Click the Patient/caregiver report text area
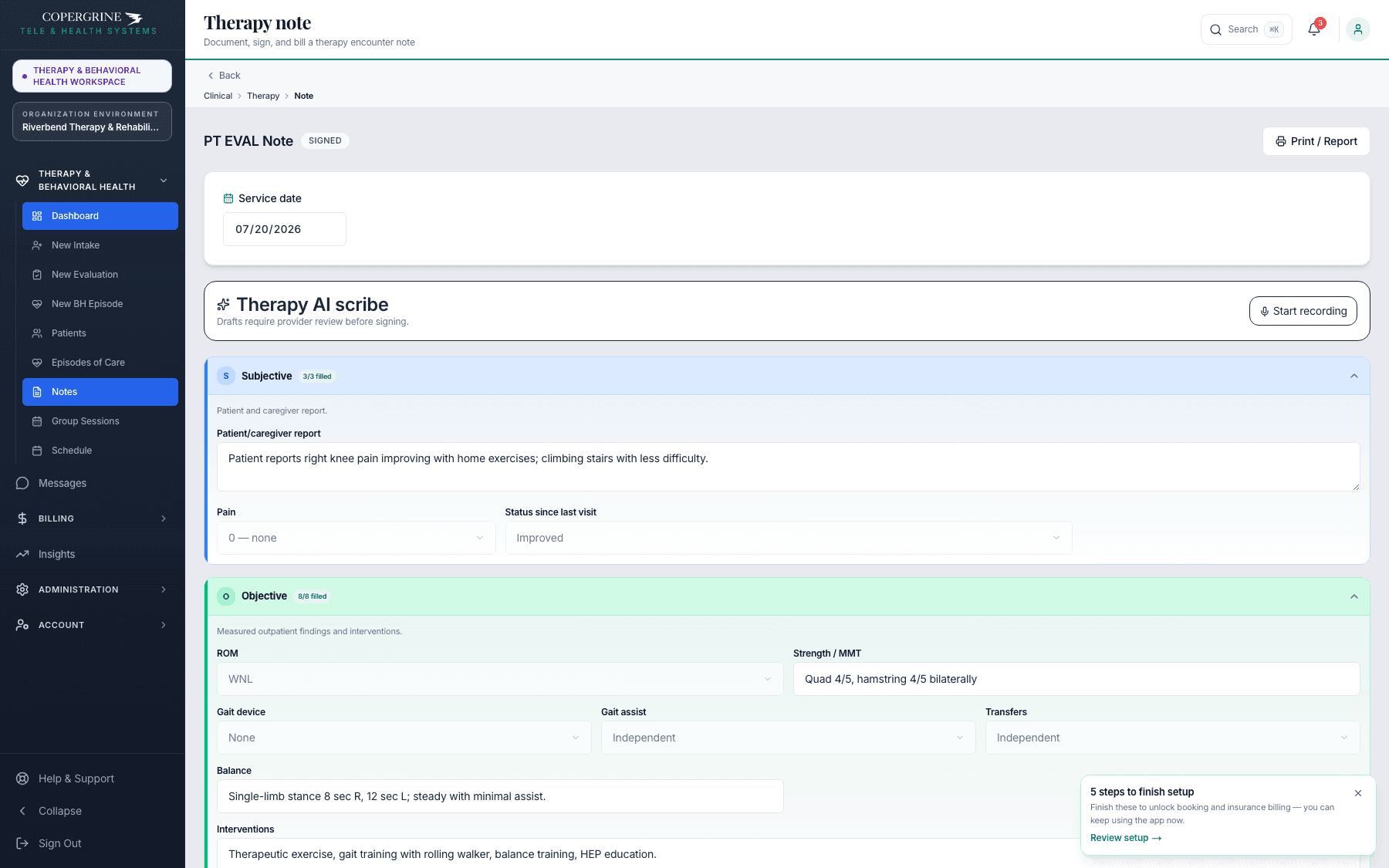Screen dimensions: 1389x868 (789, 467)
